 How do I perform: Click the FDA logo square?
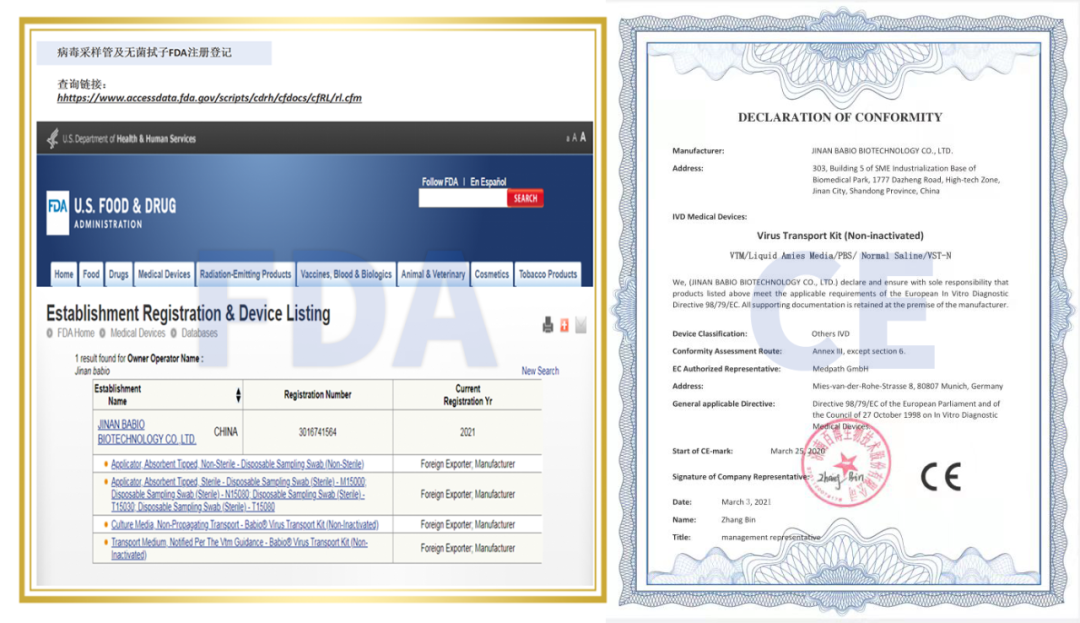pyautogui.click(x=58, y=213)
